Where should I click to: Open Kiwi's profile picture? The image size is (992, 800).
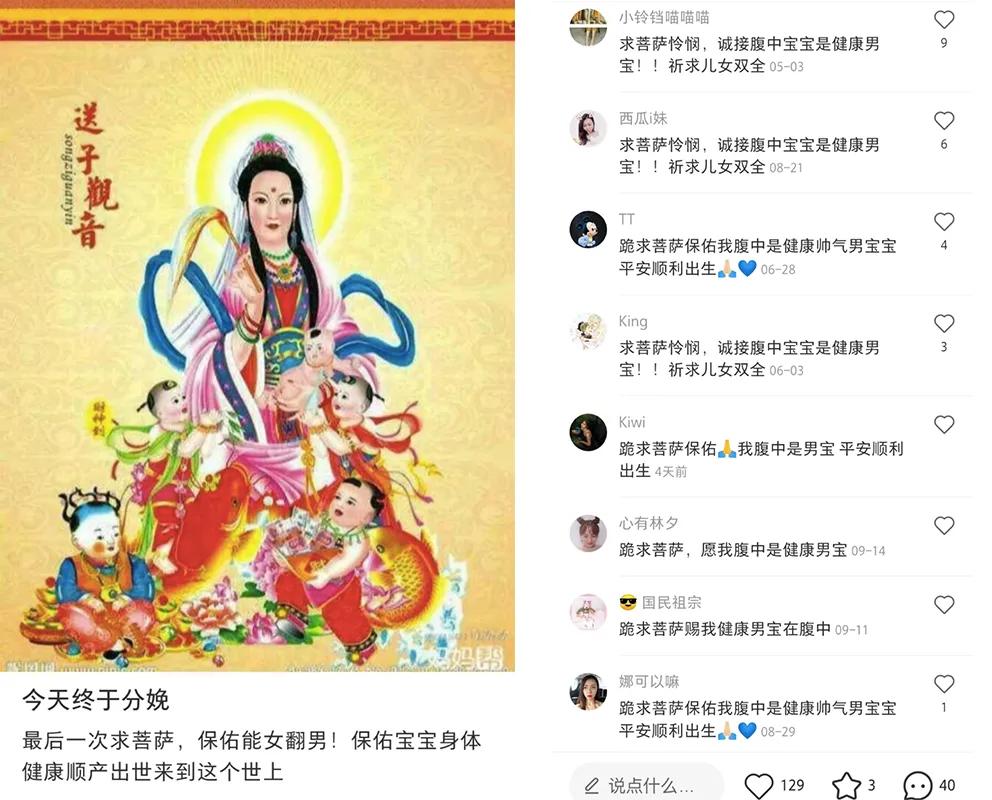588,433
